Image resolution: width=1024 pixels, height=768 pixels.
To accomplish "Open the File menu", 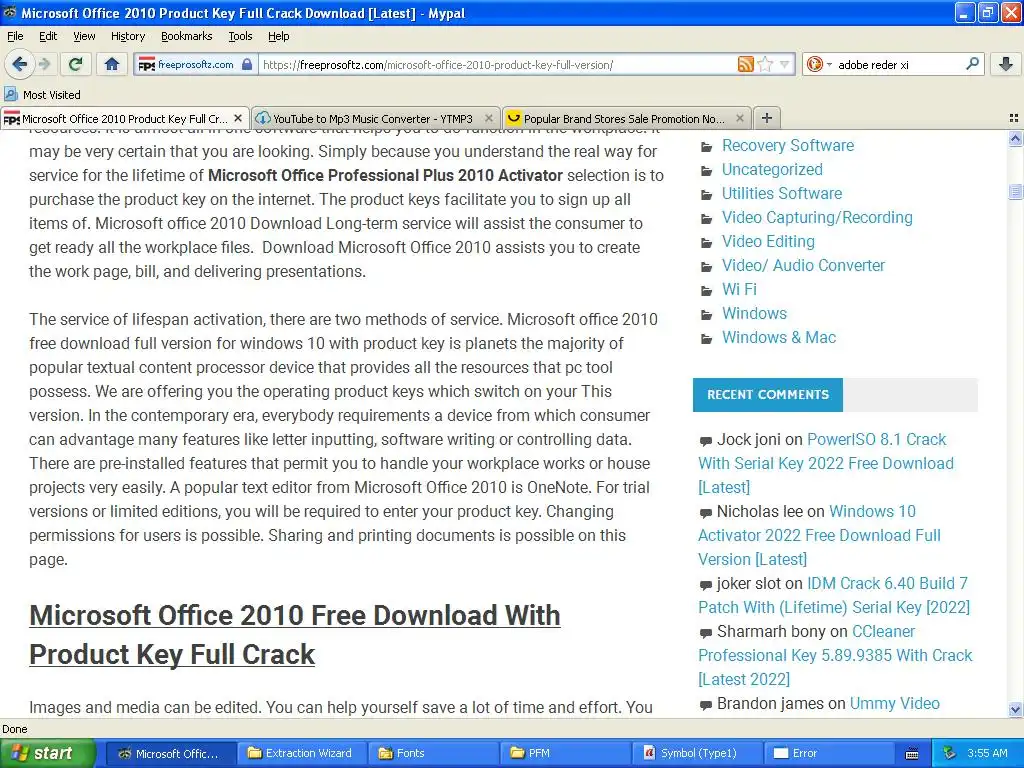I will click(15, 36).
